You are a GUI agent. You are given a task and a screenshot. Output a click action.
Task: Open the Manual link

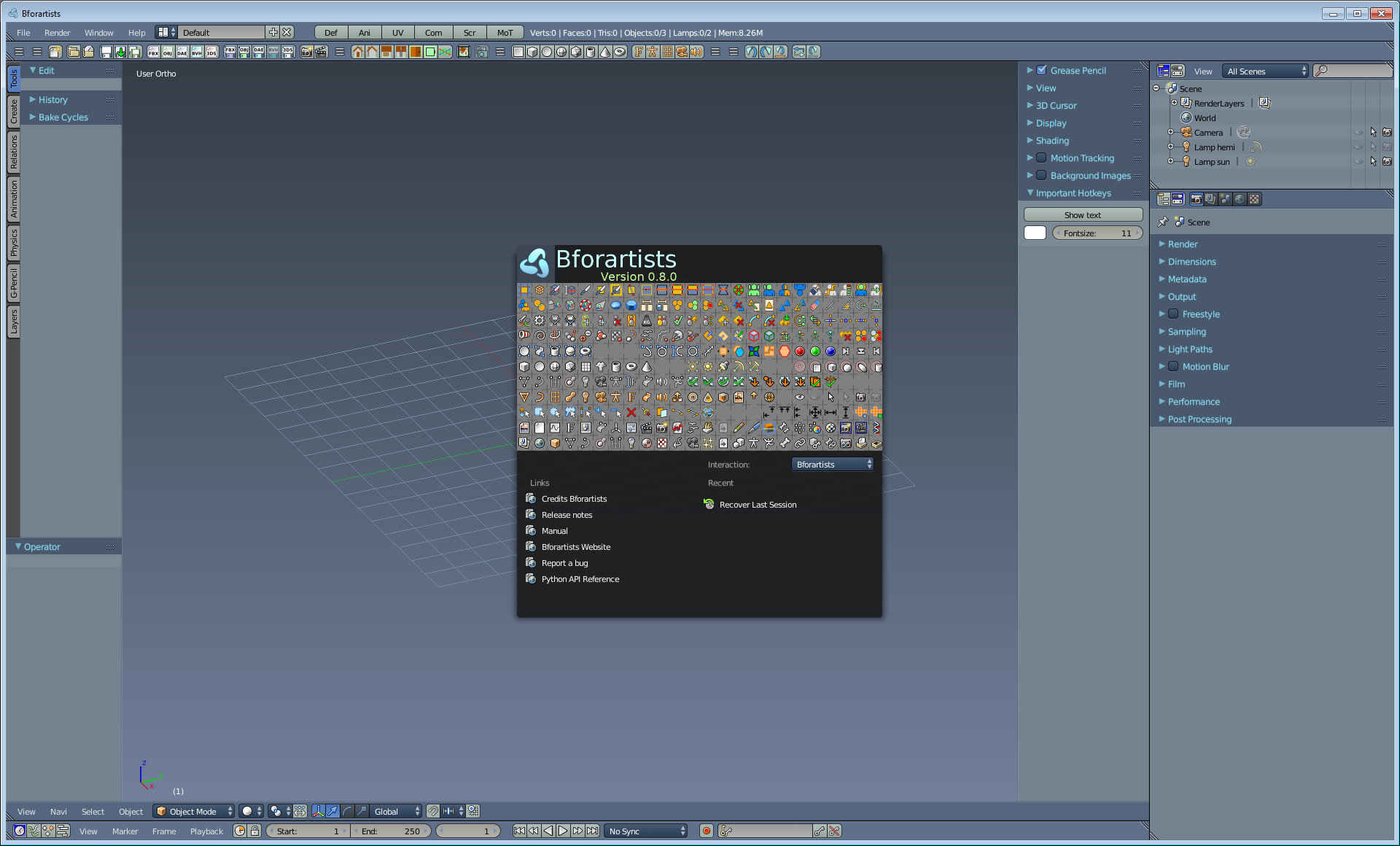click(554, 531)
